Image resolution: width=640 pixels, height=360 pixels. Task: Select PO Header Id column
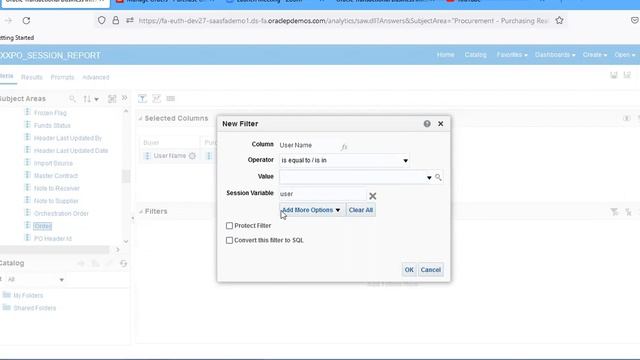click(x=53, y=239)
